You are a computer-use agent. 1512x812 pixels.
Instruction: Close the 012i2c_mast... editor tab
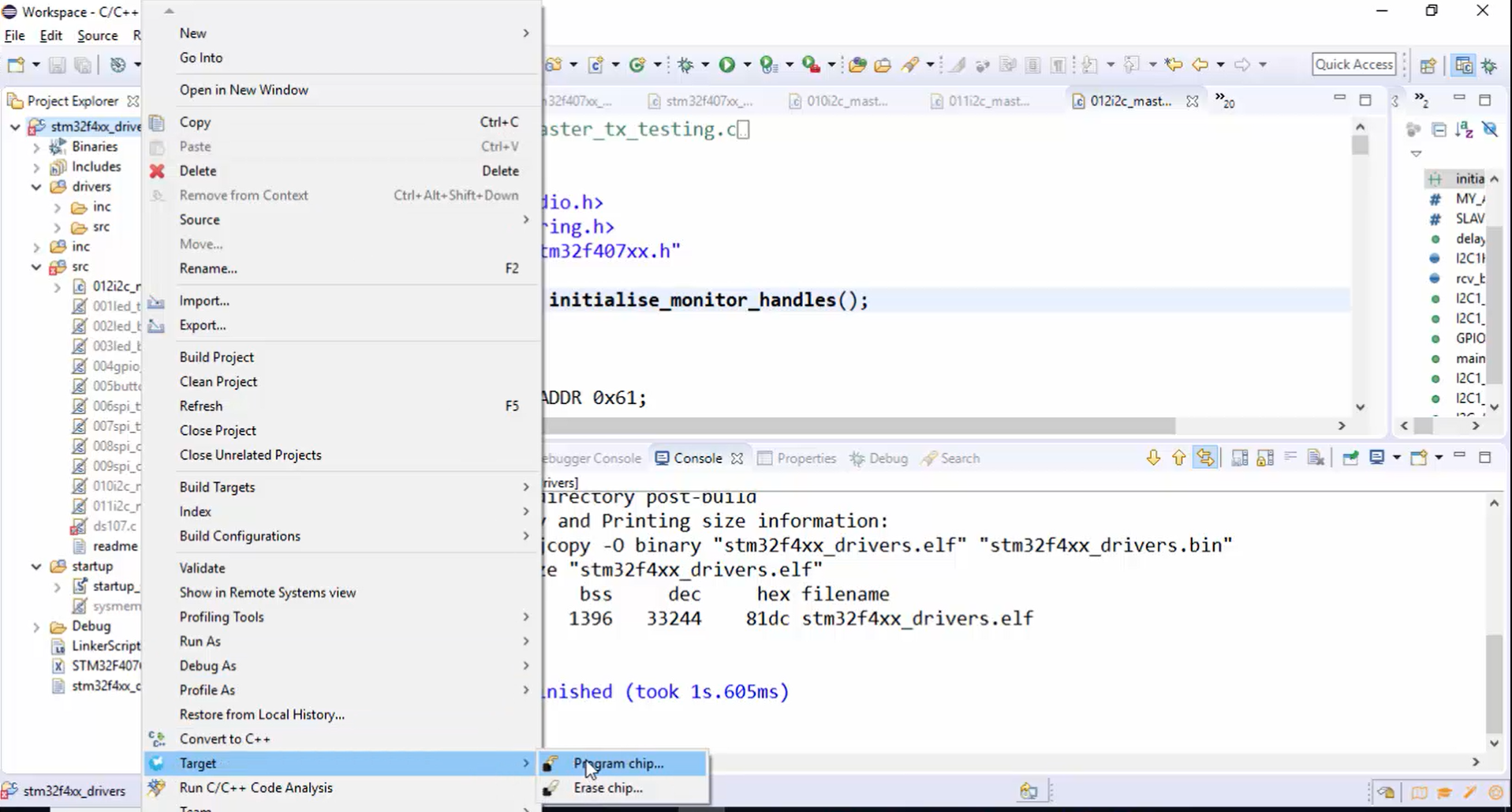click(x=1192, y=101)
